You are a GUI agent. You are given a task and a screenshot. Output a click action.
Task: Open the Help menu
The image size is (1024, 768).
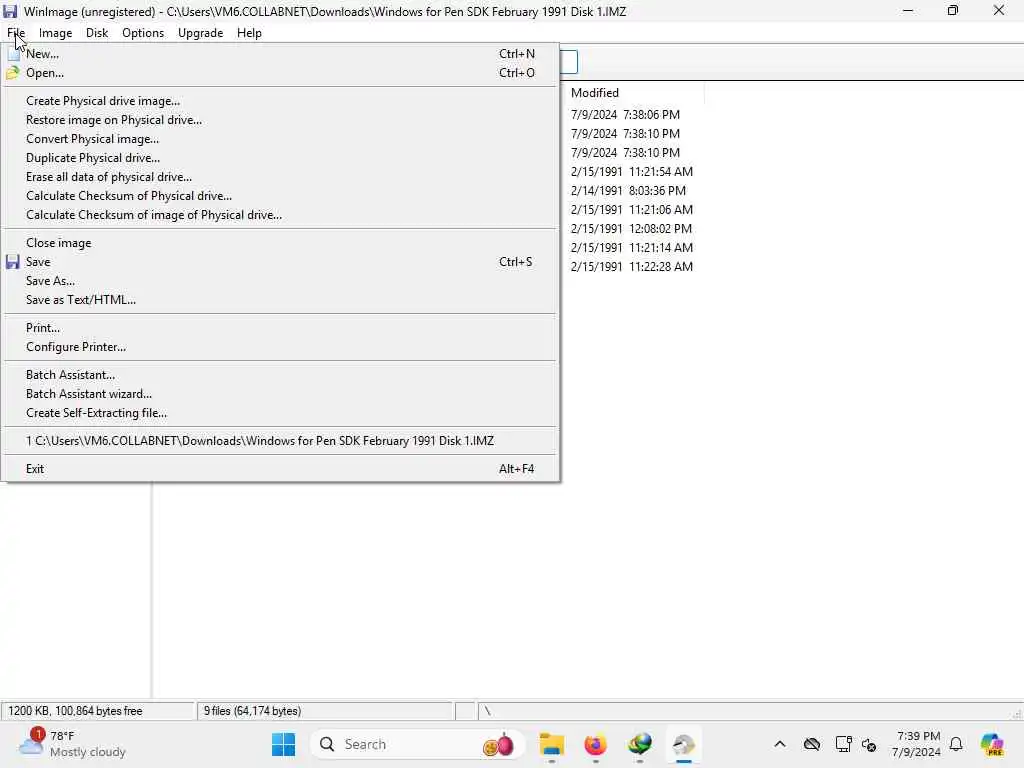pos(249,33)
